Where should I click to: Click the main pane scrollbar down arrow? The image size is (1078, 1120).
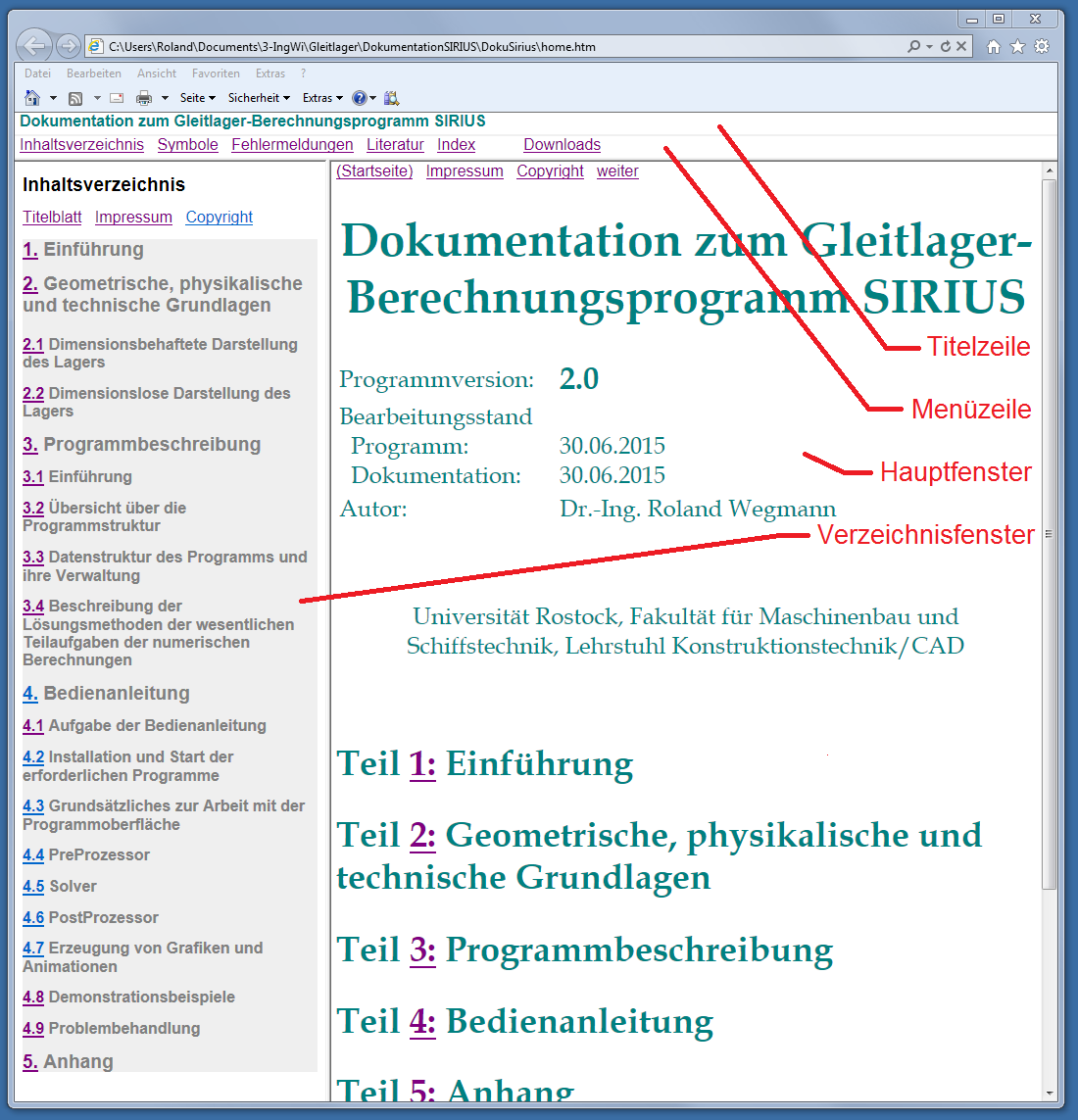coord(1050,1093)
